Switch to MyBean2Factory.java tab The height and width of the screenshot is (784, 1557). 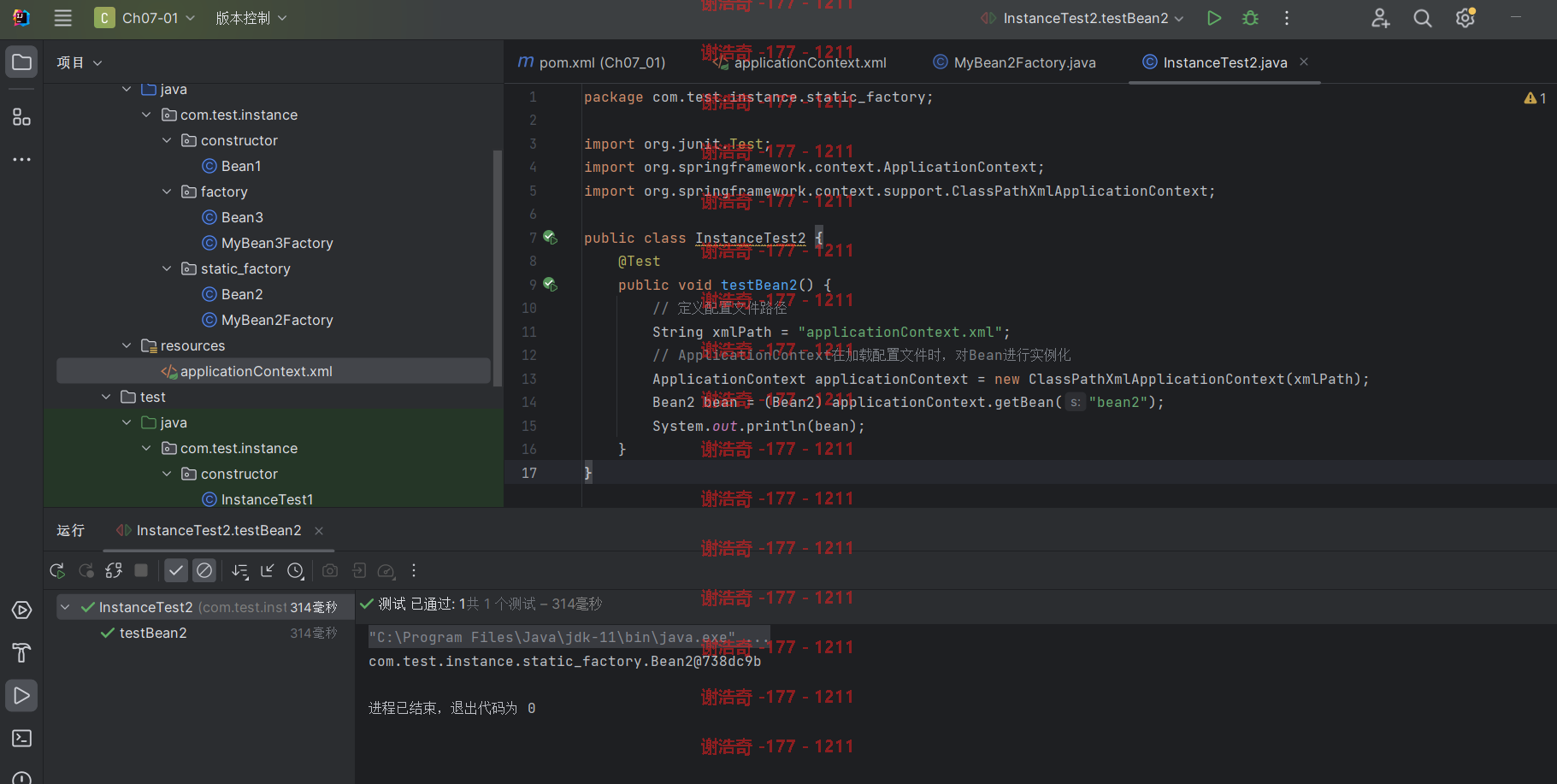point(1014,62)
